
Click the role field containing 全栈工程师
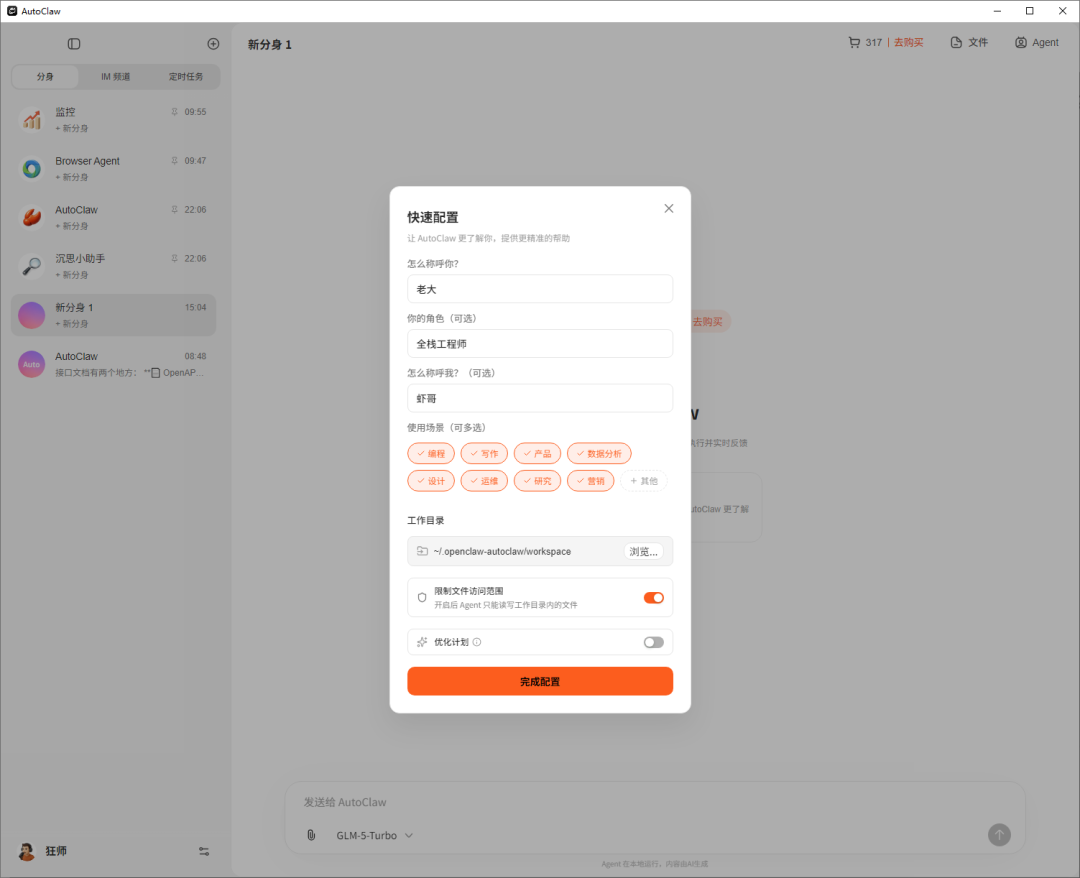[x=540, y=344]
